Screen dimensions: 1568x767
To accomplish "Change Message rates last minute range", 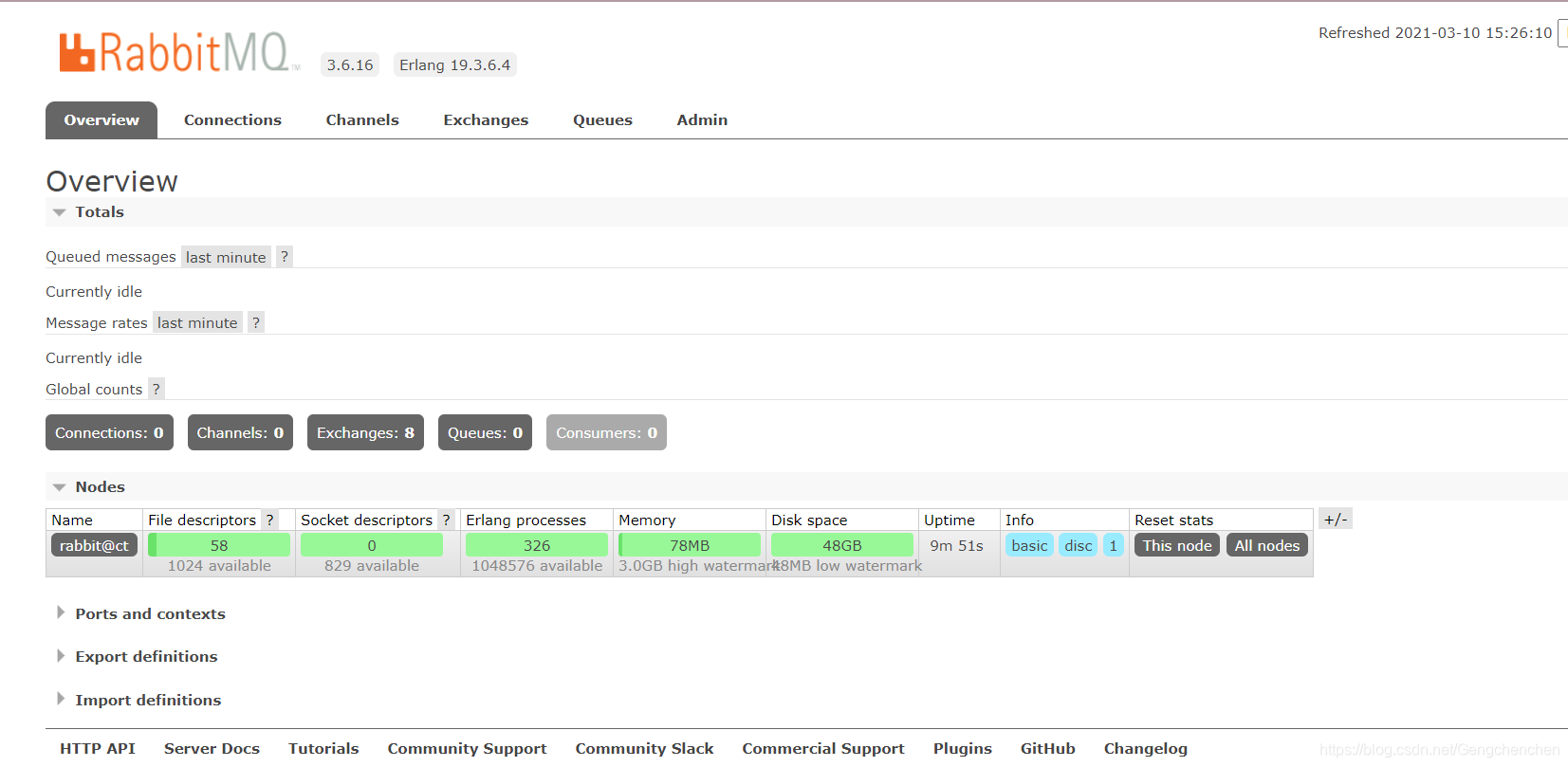I will coord(197,322).
